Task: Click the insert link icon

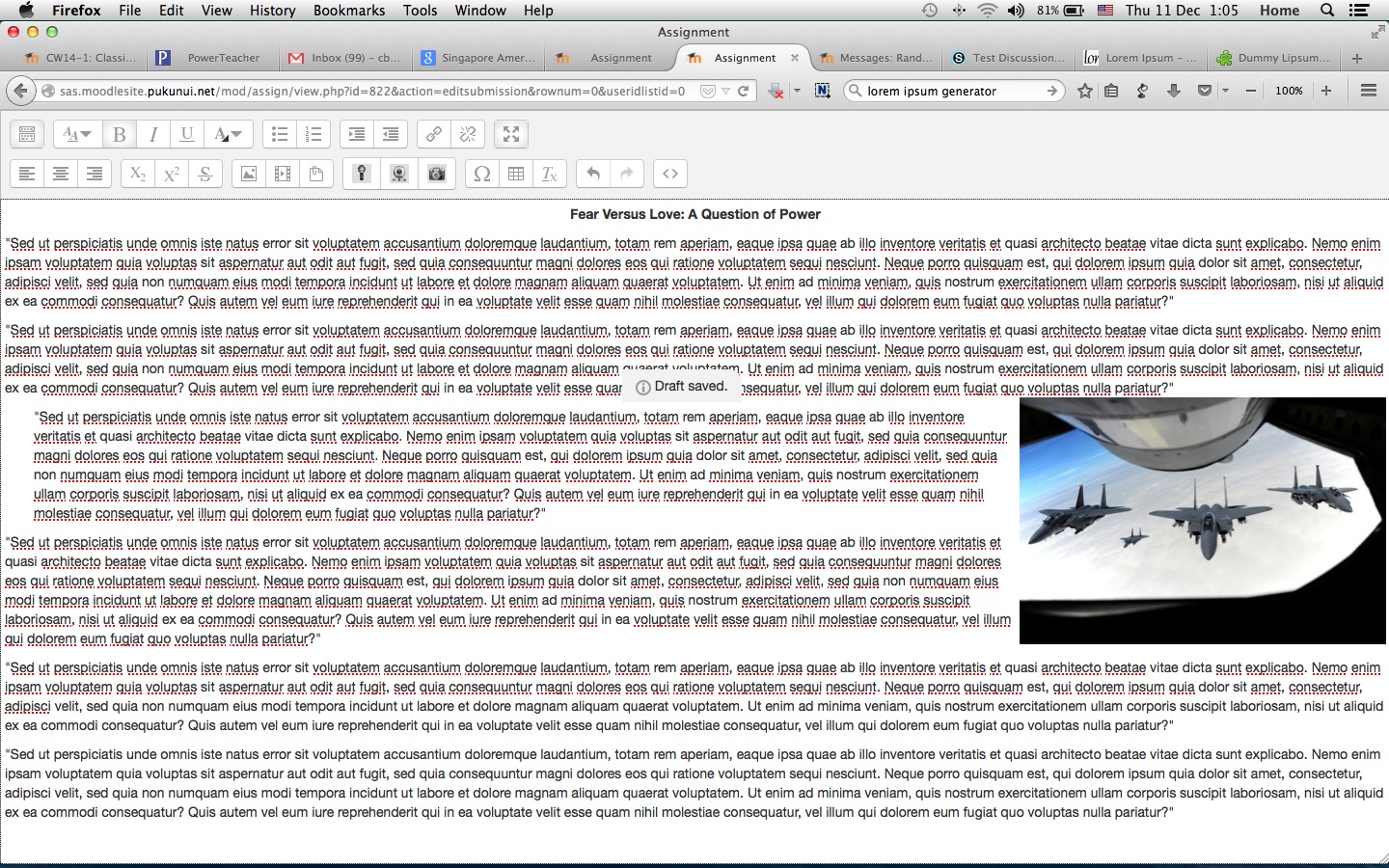Action: (x=434, y=134)
